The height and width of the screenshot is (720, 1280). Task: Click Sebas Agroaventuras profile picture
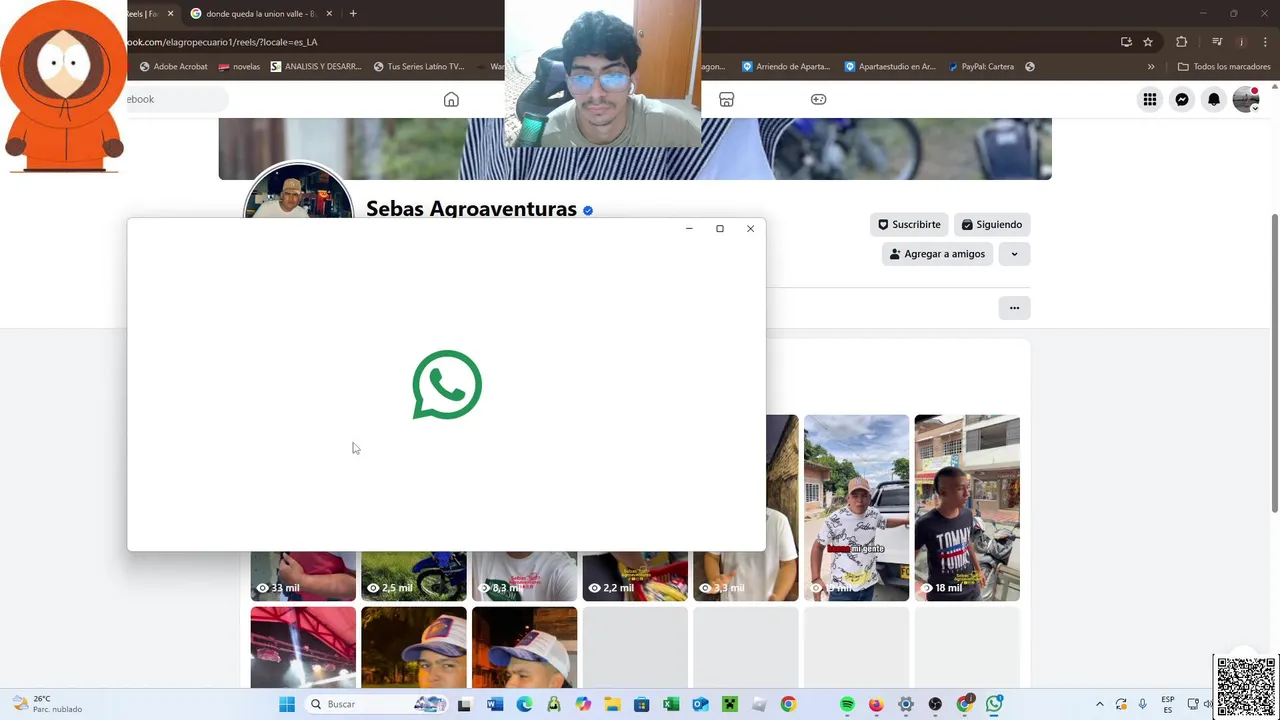coord(298,192)
